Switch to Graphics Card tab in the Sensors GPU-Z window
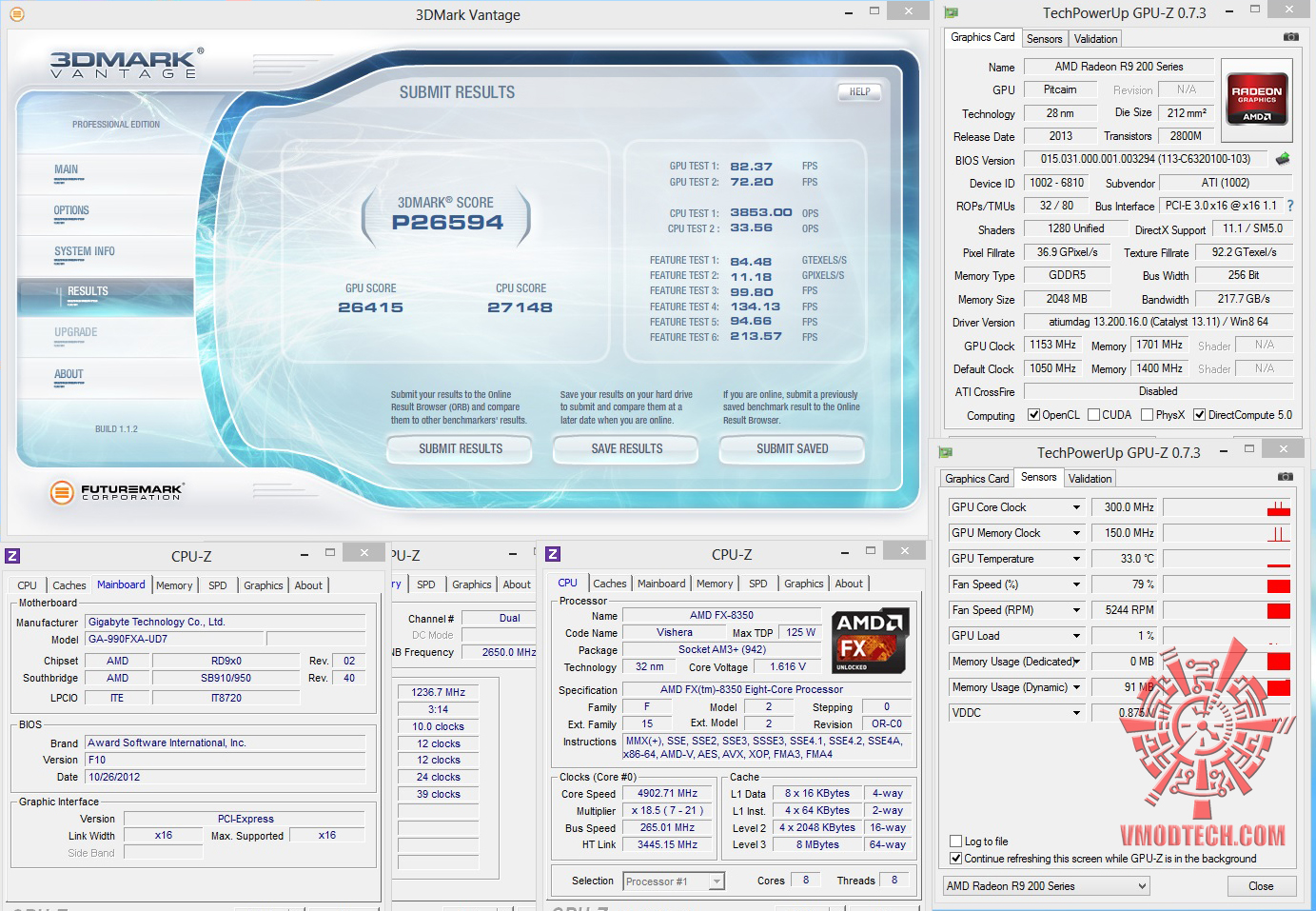Image resolution: width=1316 pixels, height=911 pixels. pyautogui.click(x=977, y=479)
